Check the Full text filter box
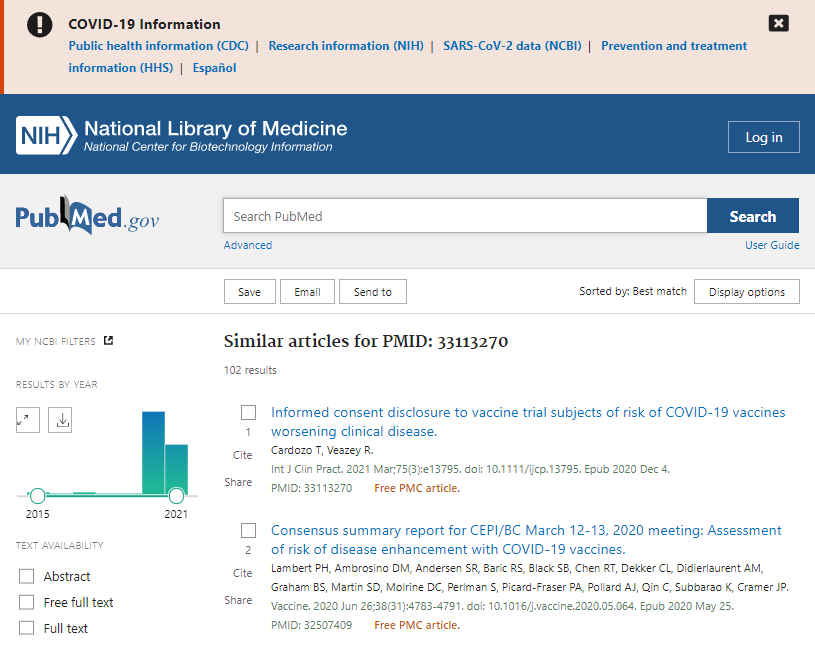815x648 pixels. pos(27,628)
